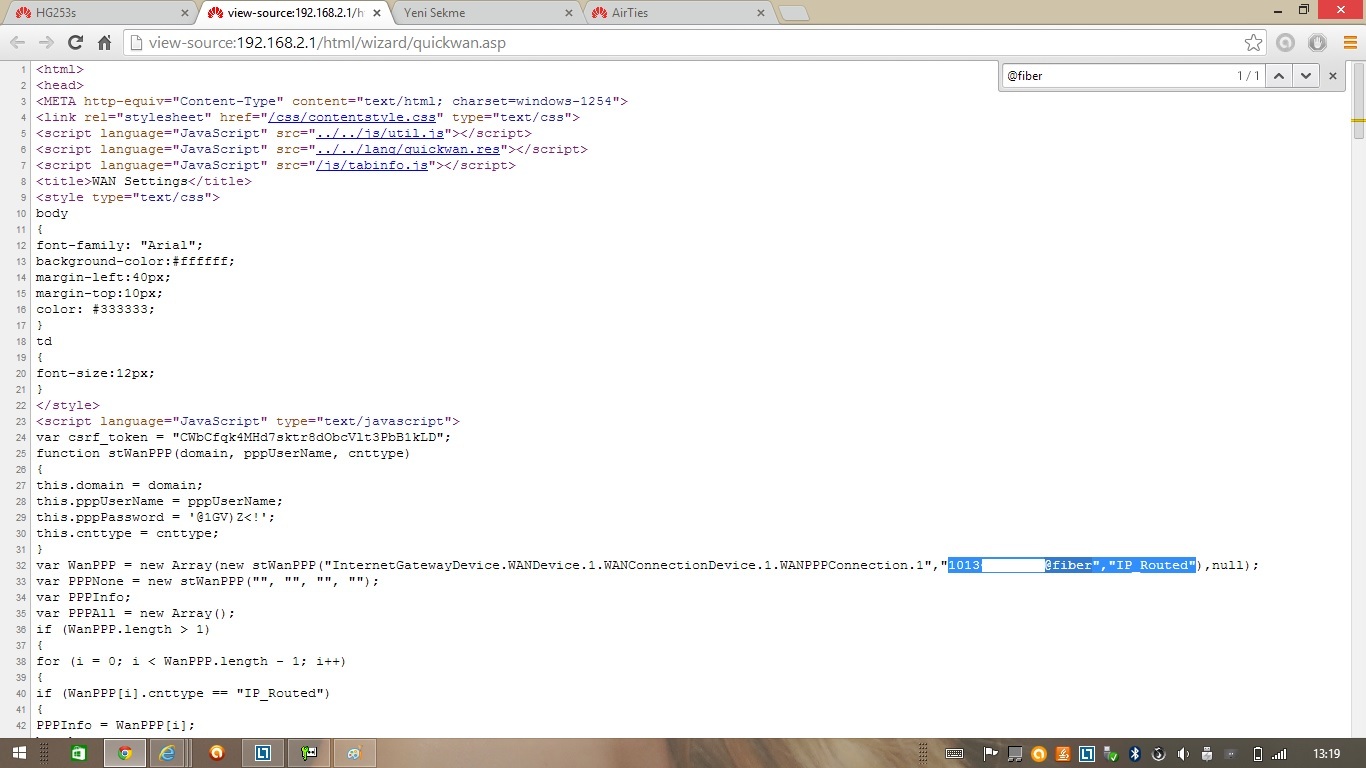Jump to next find result
This screenshot has height=768, width=1366.
click(x=1305, y=76)
